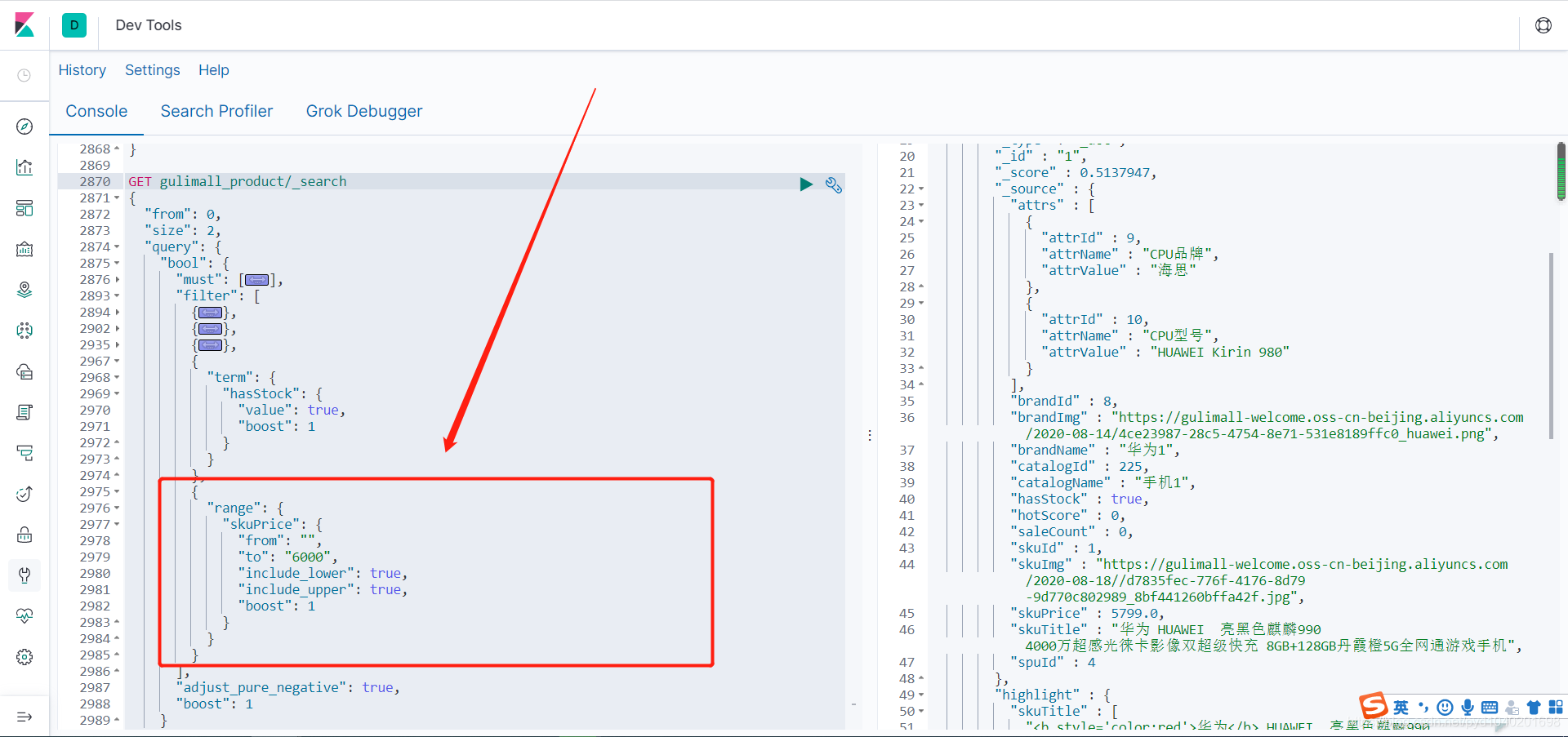The height and width of the screenshot is (737, 1568).
Task: Collapse attrs array at output line 23
Action: (921, 206)
